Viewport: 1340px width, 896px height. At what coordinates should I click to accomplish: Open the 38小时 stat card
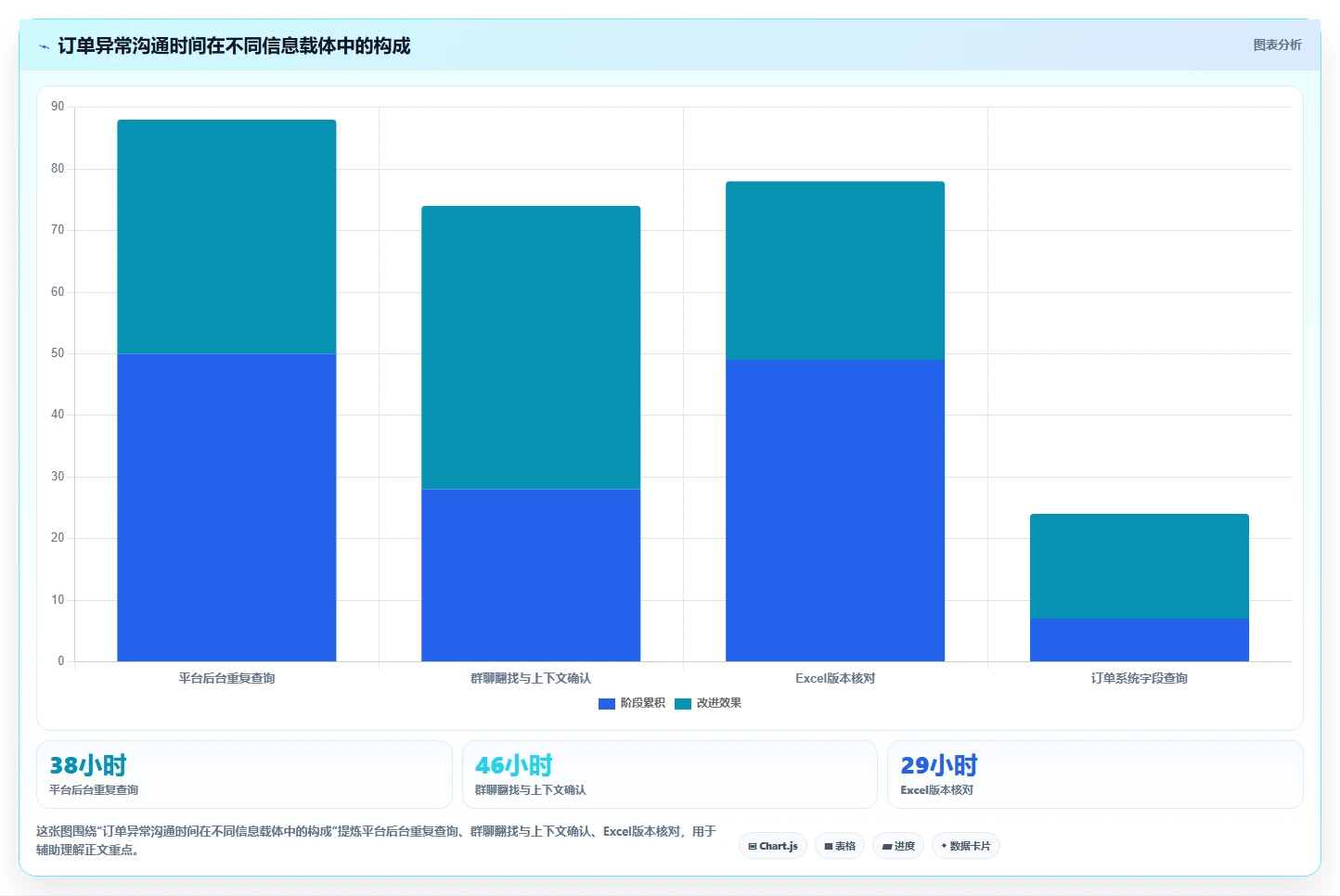(x=244, y=774)
